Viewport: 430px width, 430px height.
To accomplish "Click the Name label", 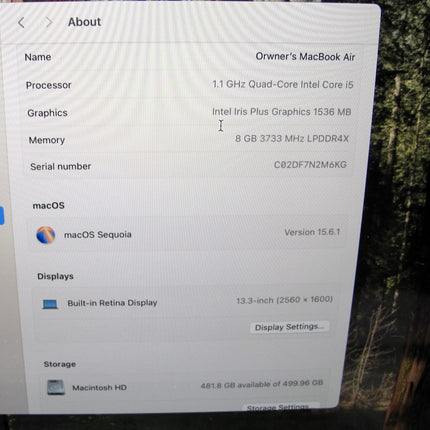I will click(38, 57).
